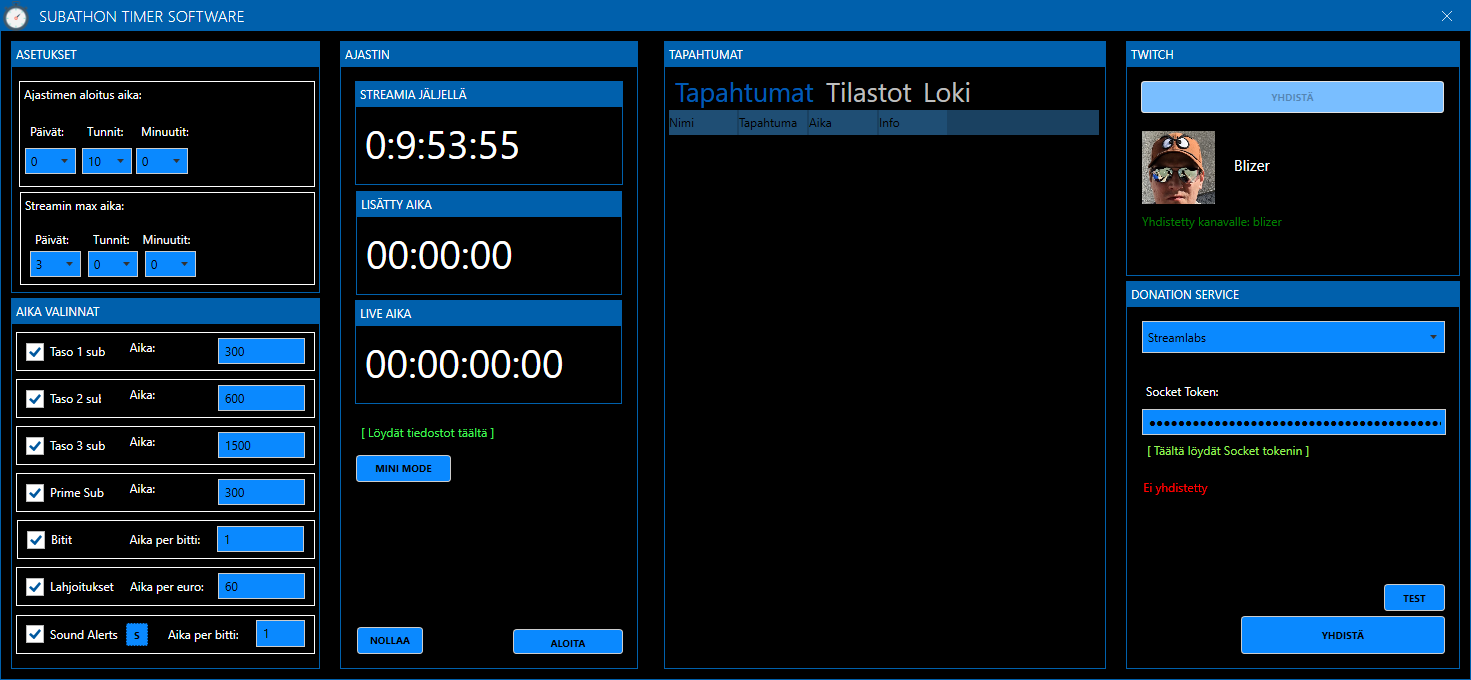1471x680 pixels.
Task: Enter MINI MODE
Action: 403,468
